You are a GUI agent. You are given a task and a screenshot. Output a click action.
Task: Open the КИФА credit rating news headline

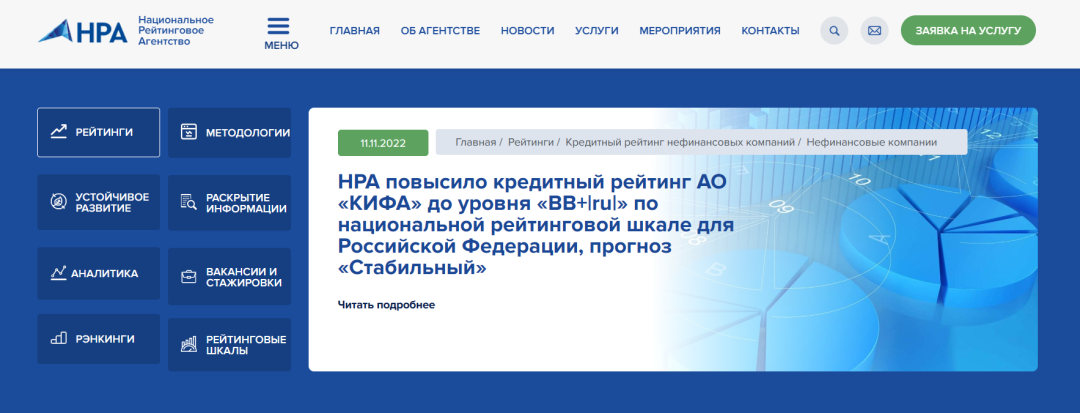coord(536,224)
